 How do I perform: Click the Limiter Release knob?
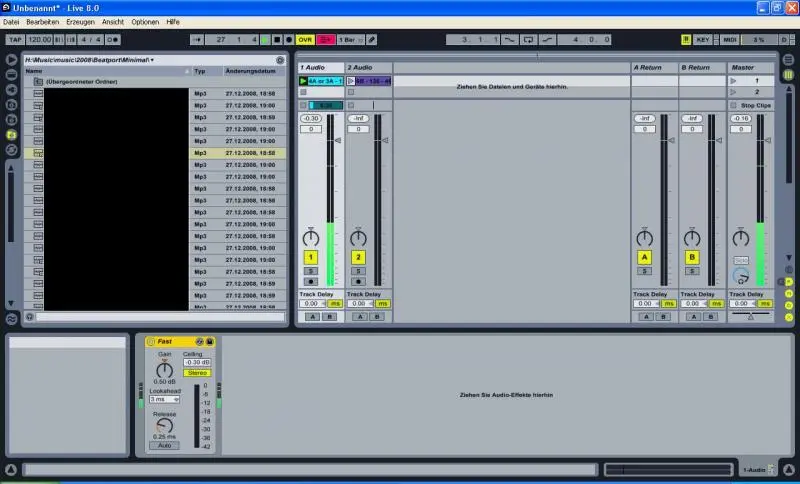(164, 426)
